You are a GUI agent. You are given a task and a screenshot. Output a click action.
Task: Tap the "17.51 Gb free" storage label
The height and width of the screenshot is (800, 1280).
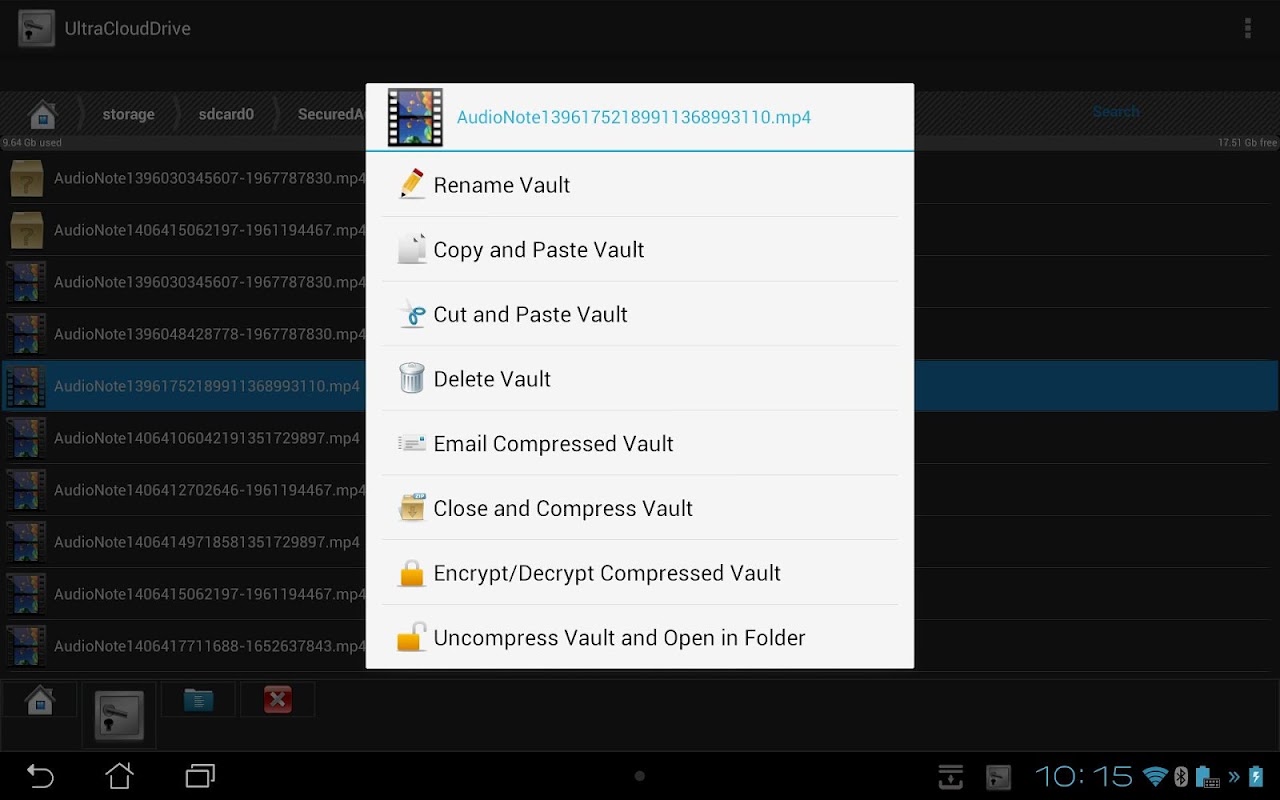(1247, 143)
